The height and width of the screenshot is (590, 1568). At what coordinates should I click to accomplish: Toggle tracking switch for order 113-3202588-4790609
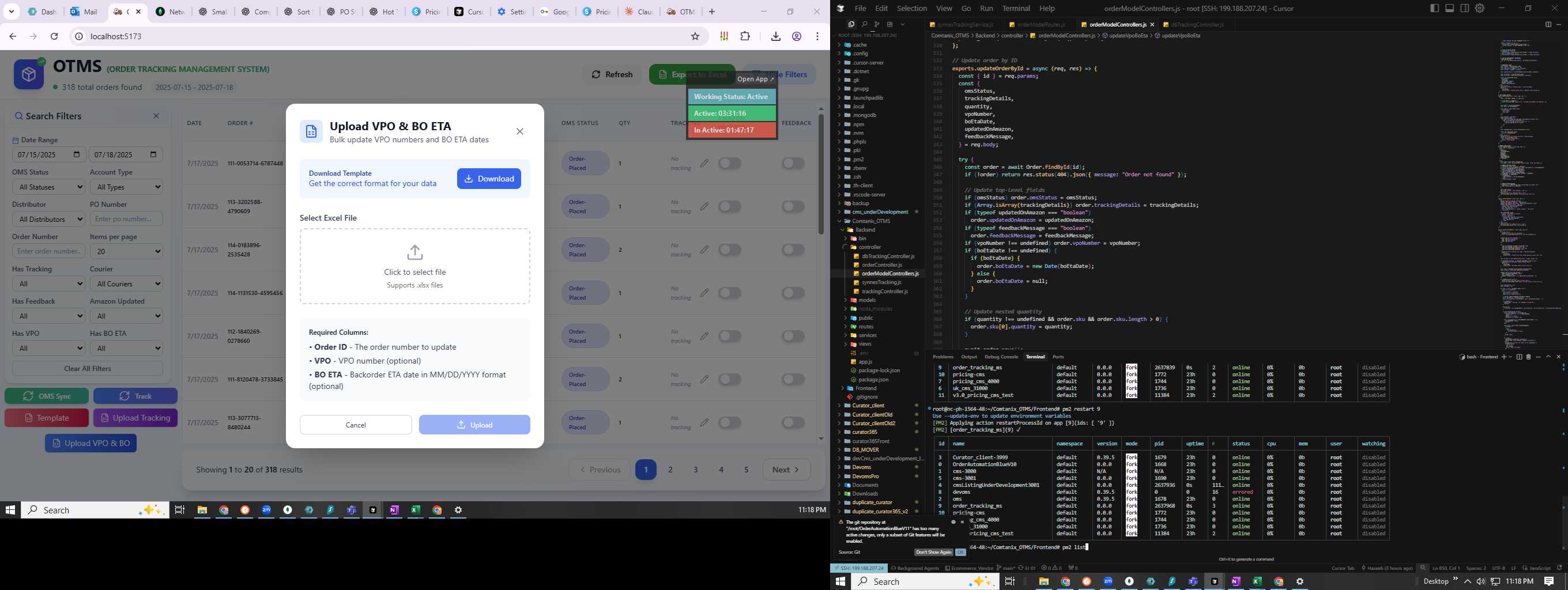[x=729, y=206]
